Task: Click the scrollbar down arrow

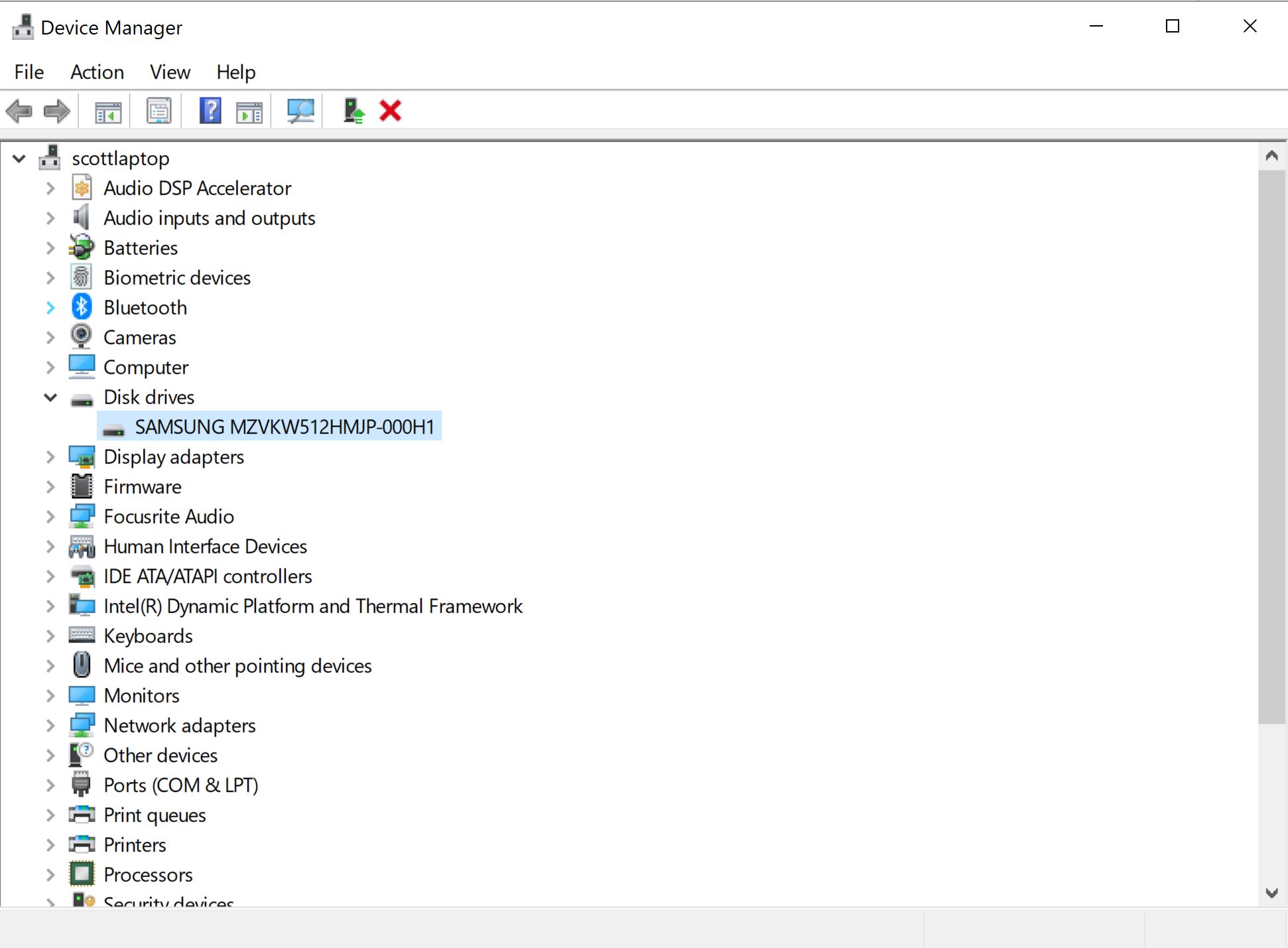Action: point(1271,892)
